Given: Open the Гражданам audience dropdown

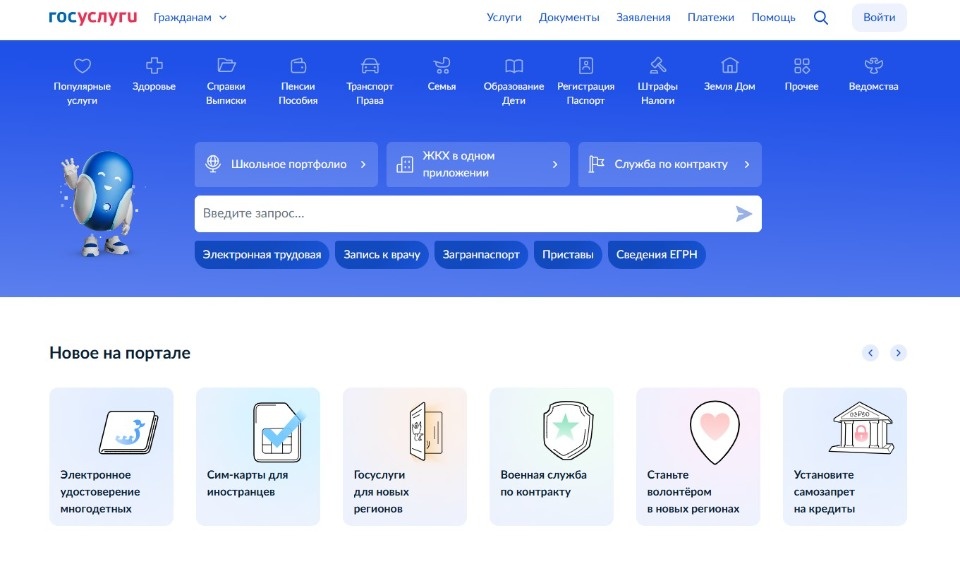Looking at the screenshot, I should [190, 18].
